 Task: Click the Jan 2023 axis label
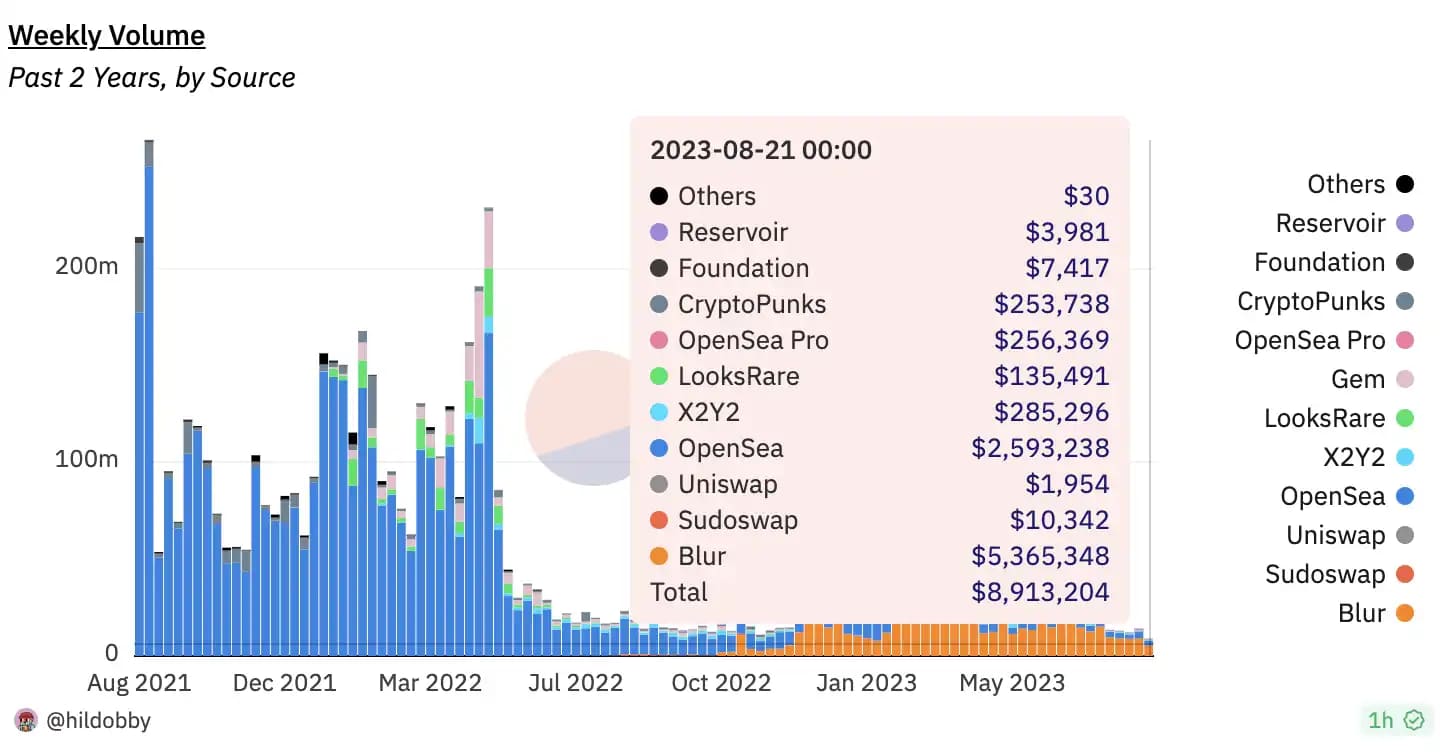point(866,683)
